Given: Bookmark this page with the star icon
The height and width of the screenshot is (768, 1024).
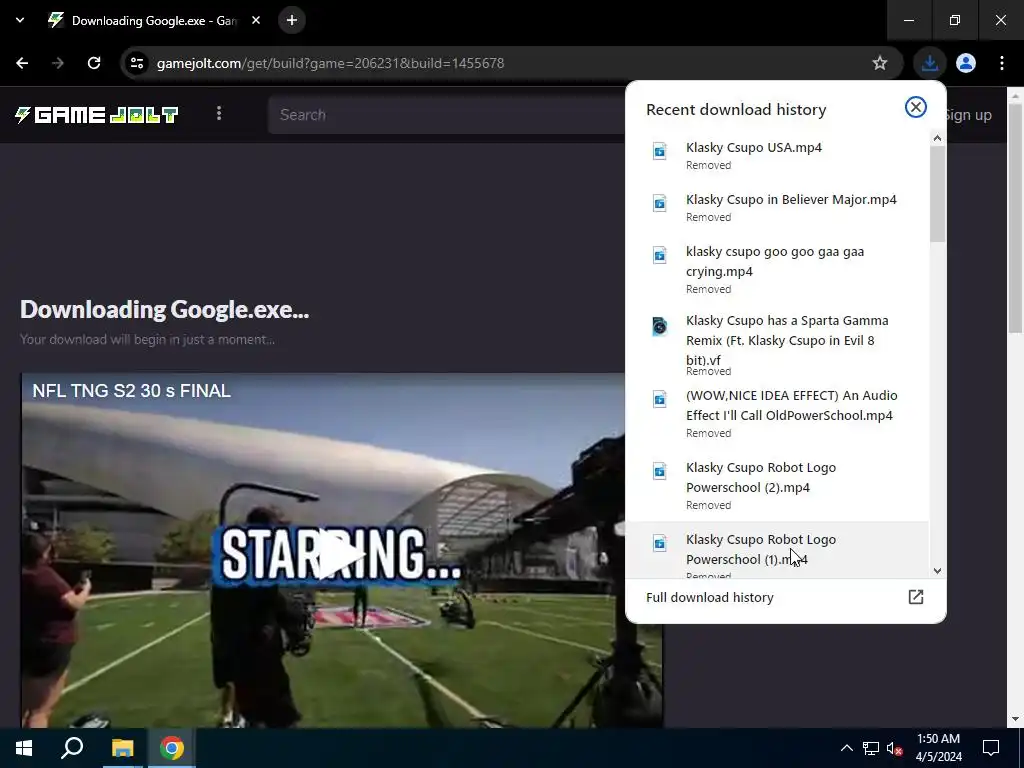Looking at the screenshot, I should 880,63.
